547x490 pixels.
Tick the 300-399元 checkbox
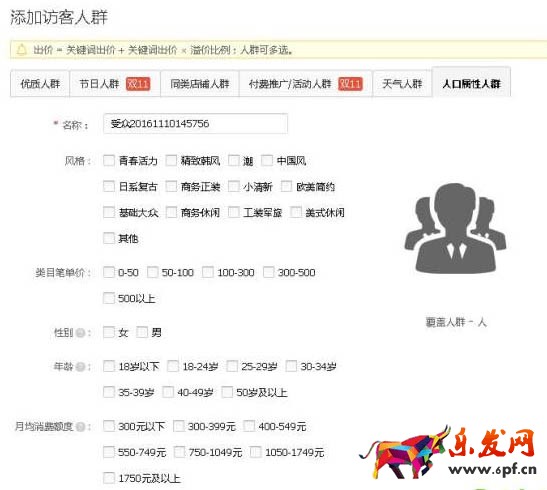[x=179, y=426]
